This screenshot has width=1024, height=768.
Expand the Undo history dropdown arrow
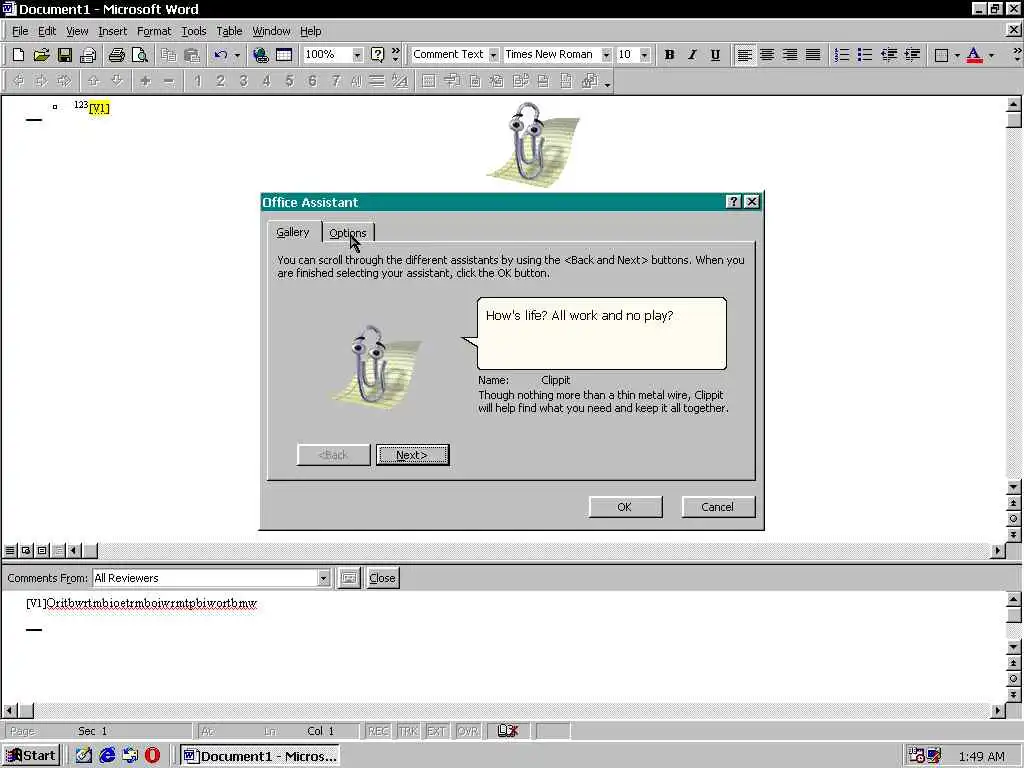pyautogui.click(x=237, y=55)
